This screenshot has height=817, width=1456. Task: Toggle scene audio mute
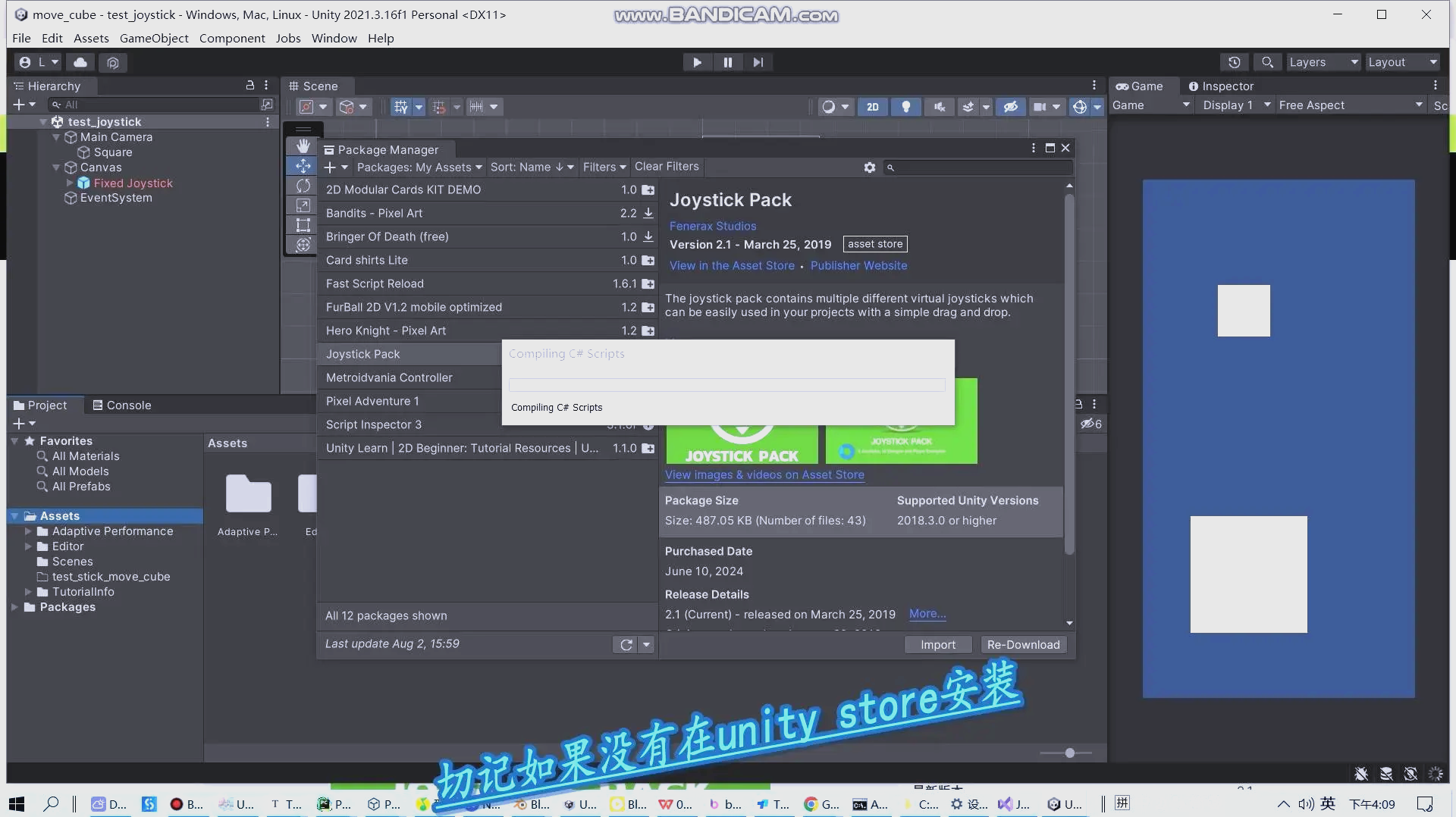click(939, 107)
